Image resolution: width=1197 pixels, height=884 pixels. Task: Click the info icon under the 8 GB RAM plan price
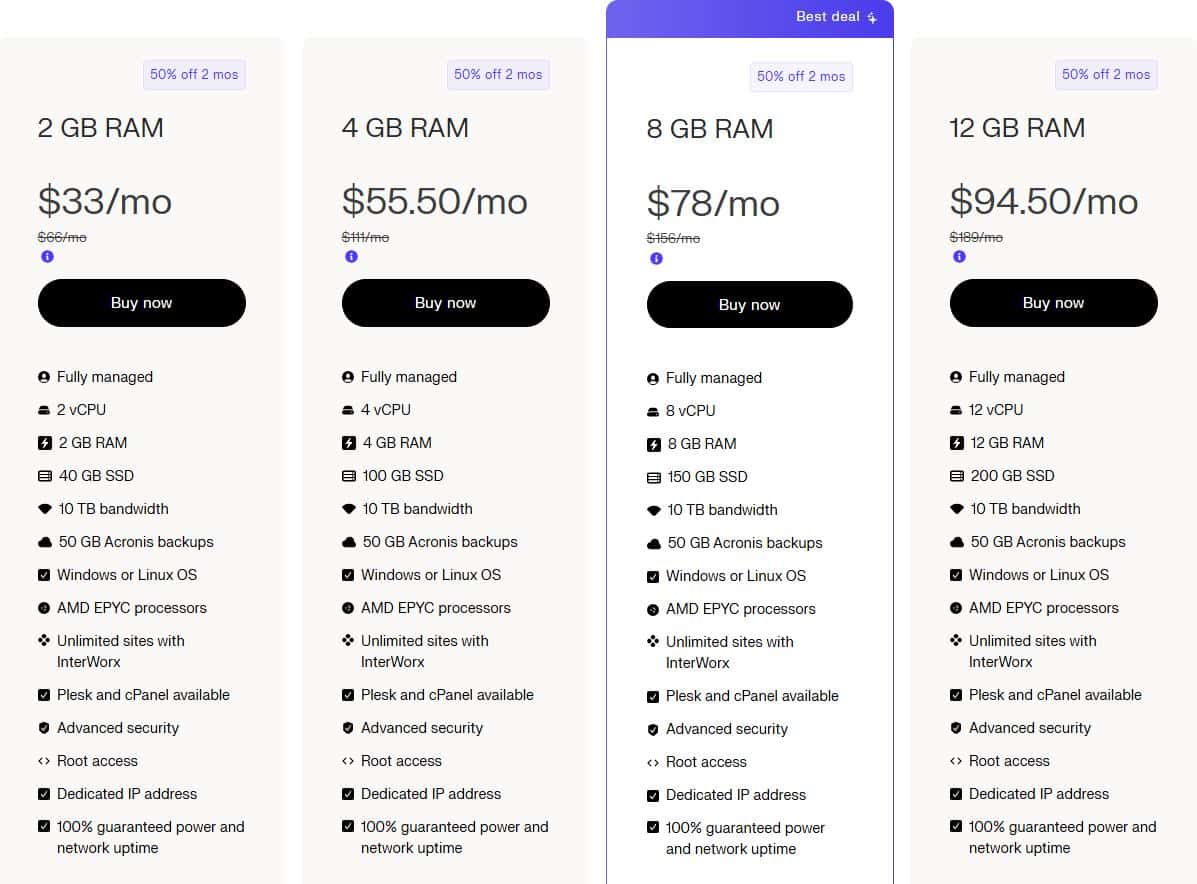(x=656, y=258)
